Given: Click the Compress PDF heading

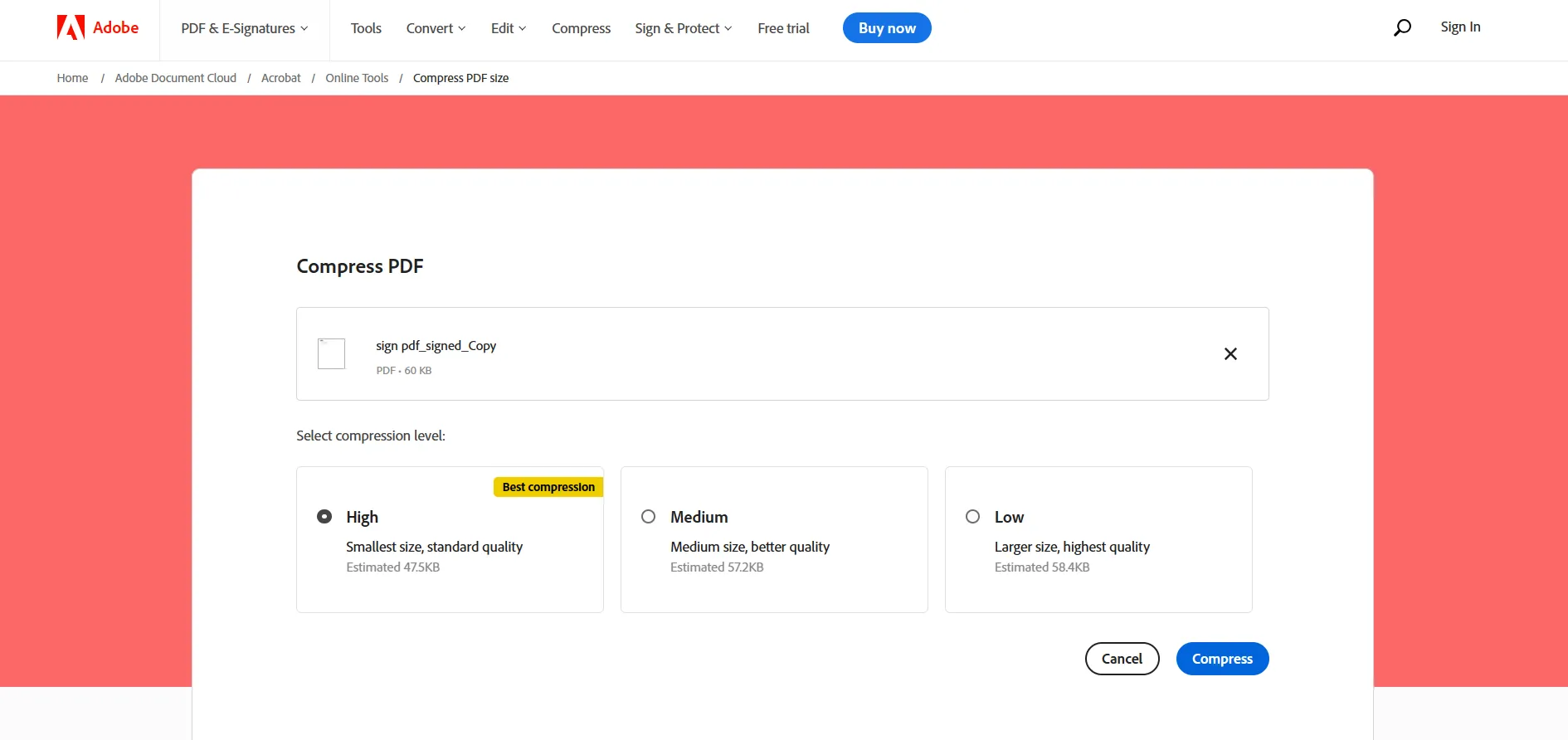Looking at the screenshot, I should pyautogui.click(x=360, y=266).
